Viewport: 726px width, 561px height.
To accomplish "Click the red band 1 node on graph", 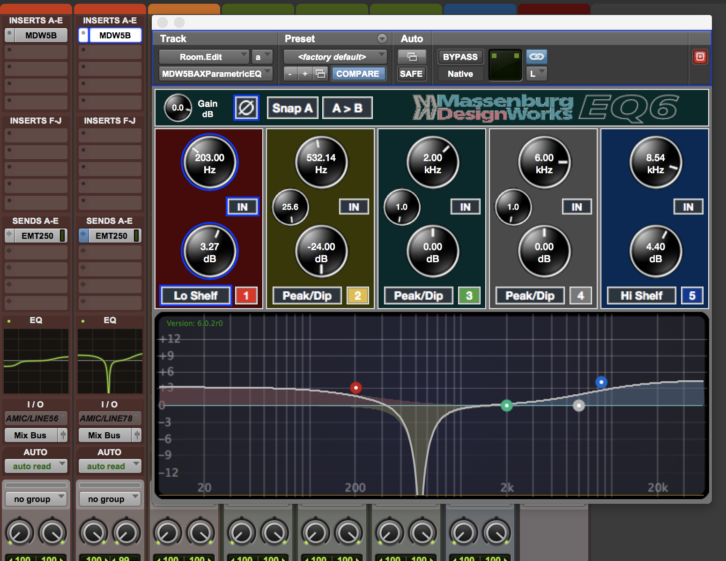I will [x=356, y=387].
